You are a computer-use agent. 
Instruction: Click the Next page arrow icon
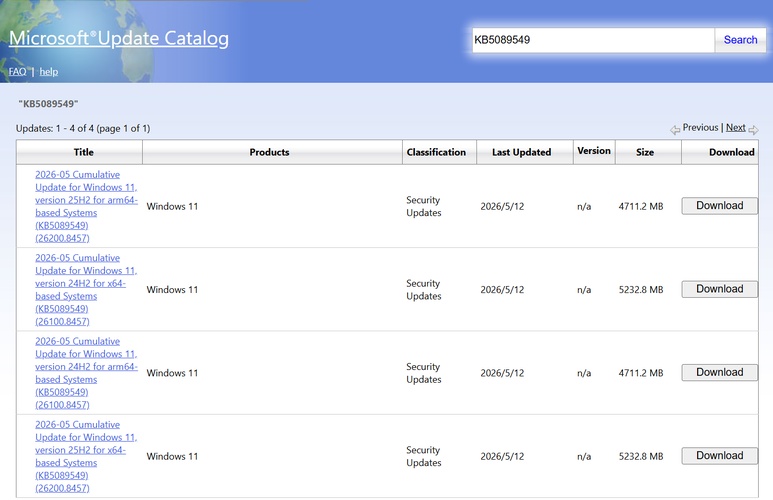753,130
